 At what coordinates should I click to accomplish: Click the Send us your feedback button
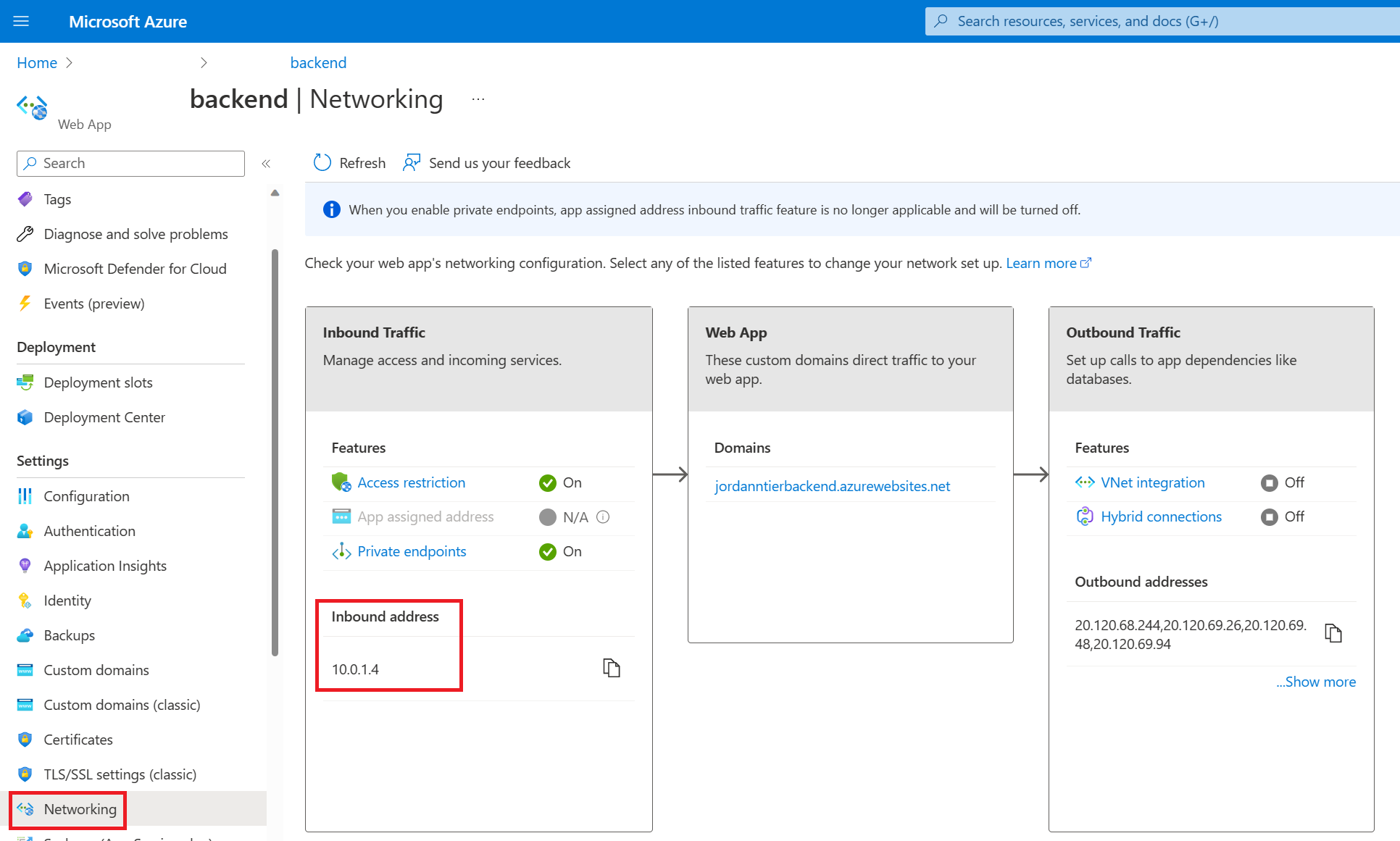(x=487, y=162)
